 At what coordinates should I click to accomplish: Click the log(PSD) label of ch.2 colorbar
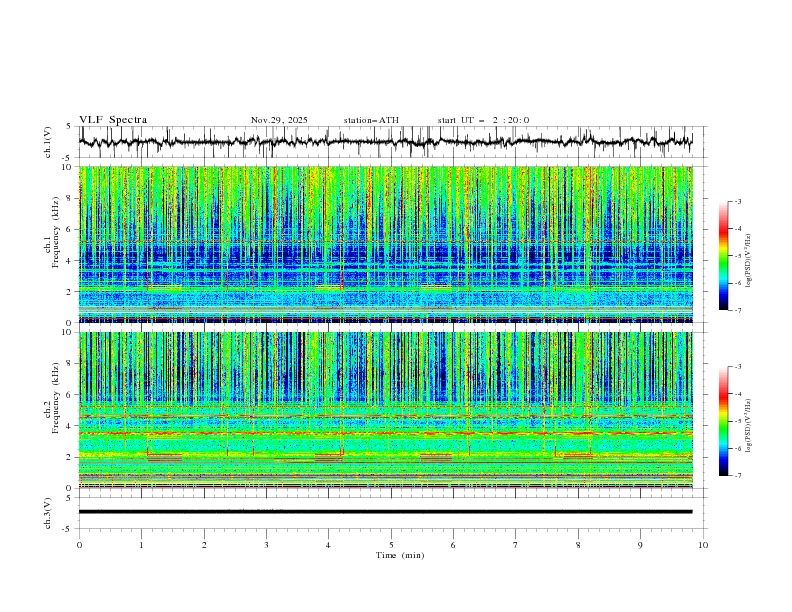click(x=749, y=425)
